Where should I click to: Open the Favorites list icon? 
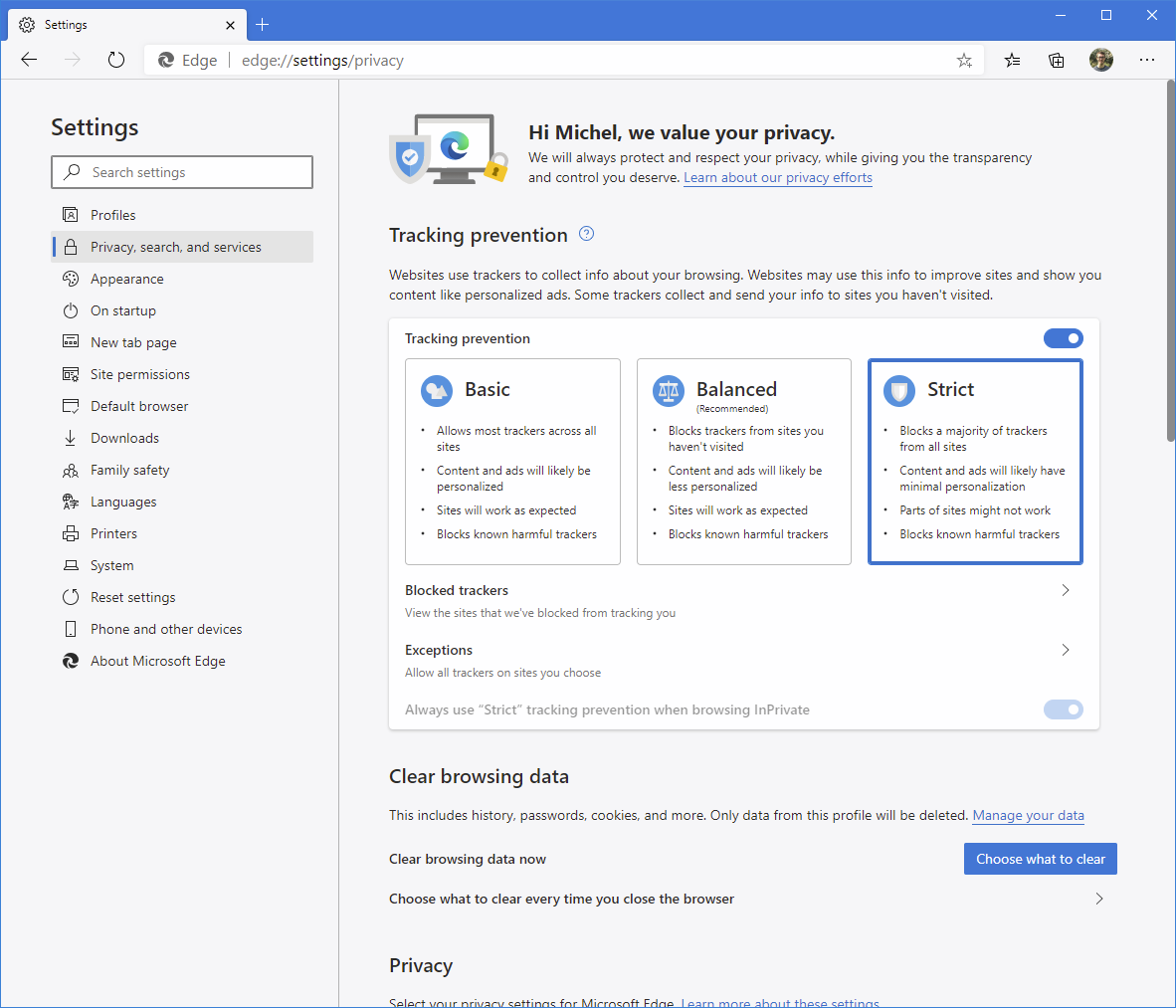point(1012,61)
